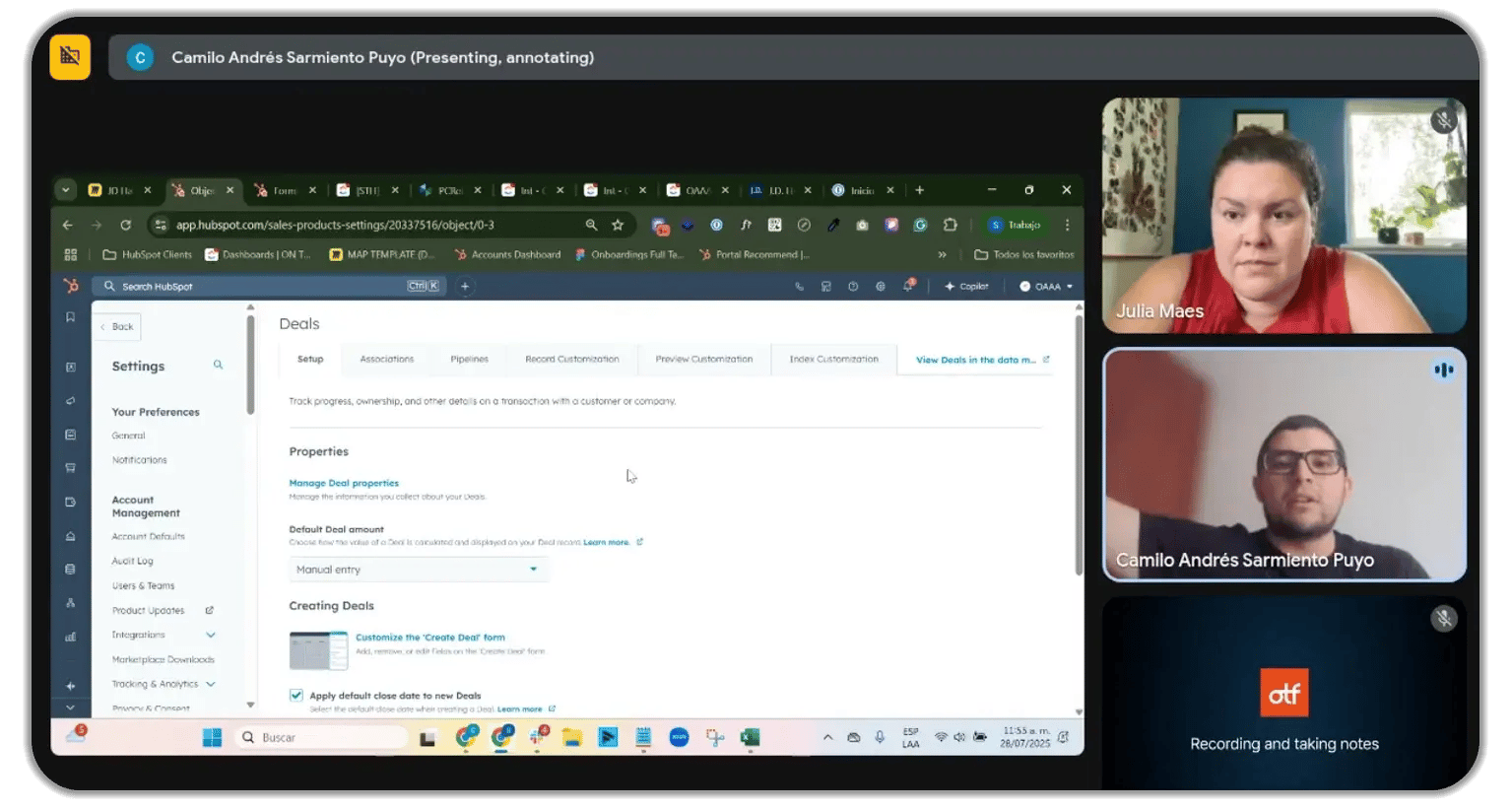Viewport: 1512px width, 809px height.
Task: Click the HubSpot sprocket logo in sidebar
Action: coord(72,286)
